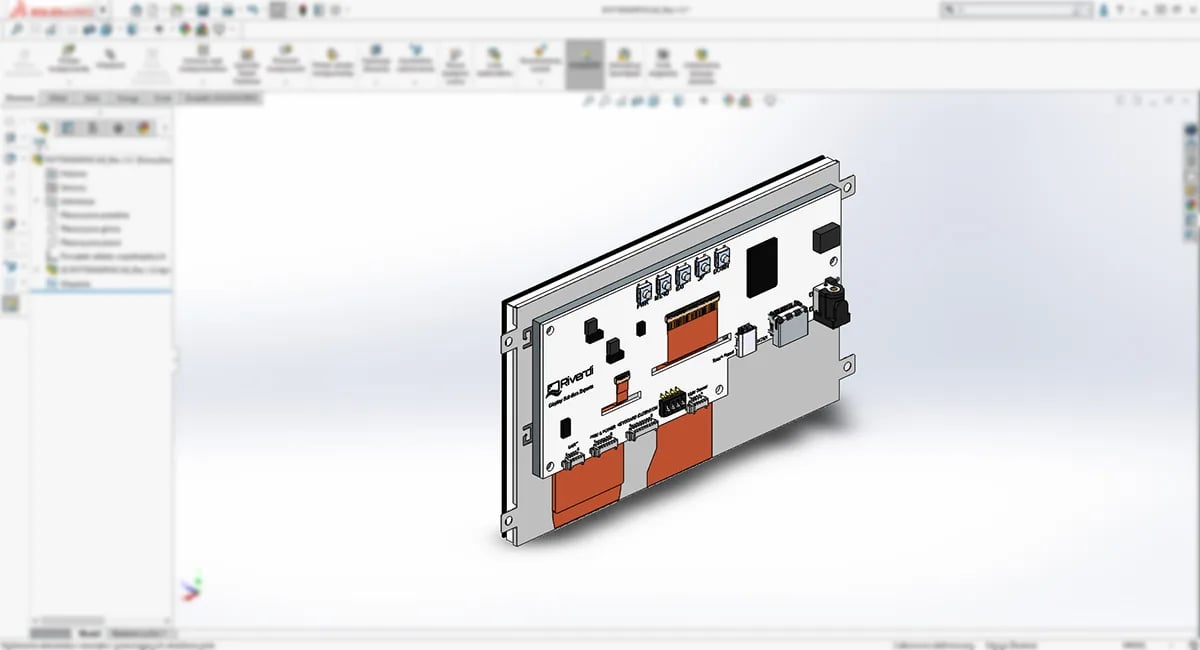Click the Print icon
The width and height of the screenshot is (1200, 650).
tap(228, 9)
